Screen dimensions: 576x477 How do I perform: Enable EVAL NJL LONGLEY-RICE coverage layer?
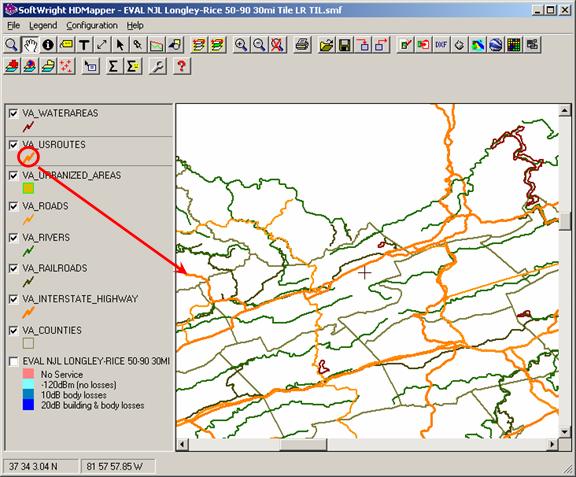[14, 362]
